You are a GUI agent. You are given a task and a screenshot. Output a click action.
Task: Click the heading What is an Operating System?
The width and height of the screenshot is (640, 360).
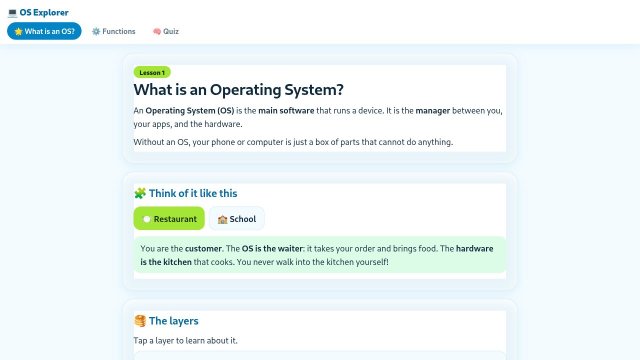[238, 89]
